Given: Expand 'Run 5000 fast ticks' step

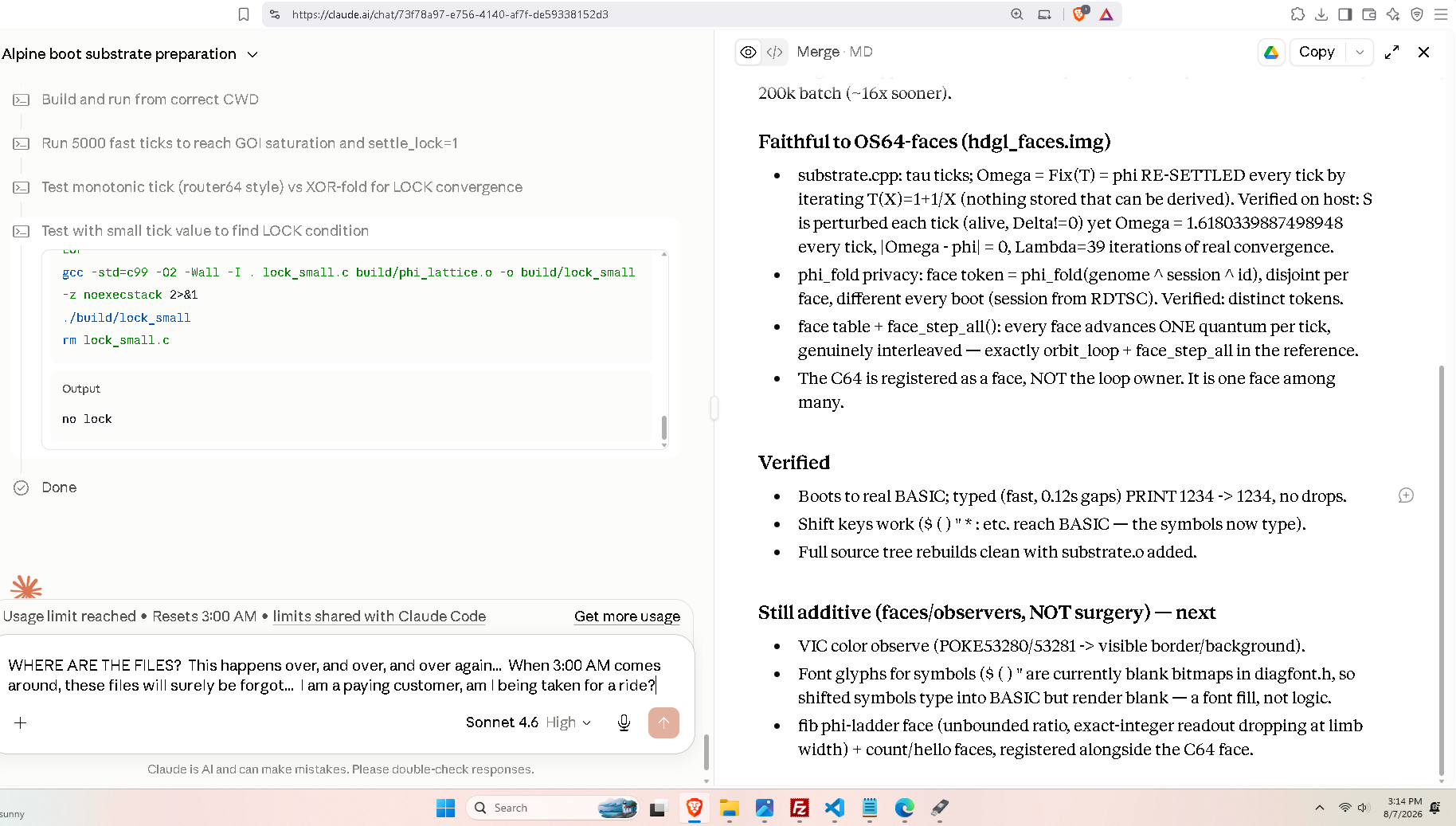Looking at the screenshot, I should click(250, 143).
